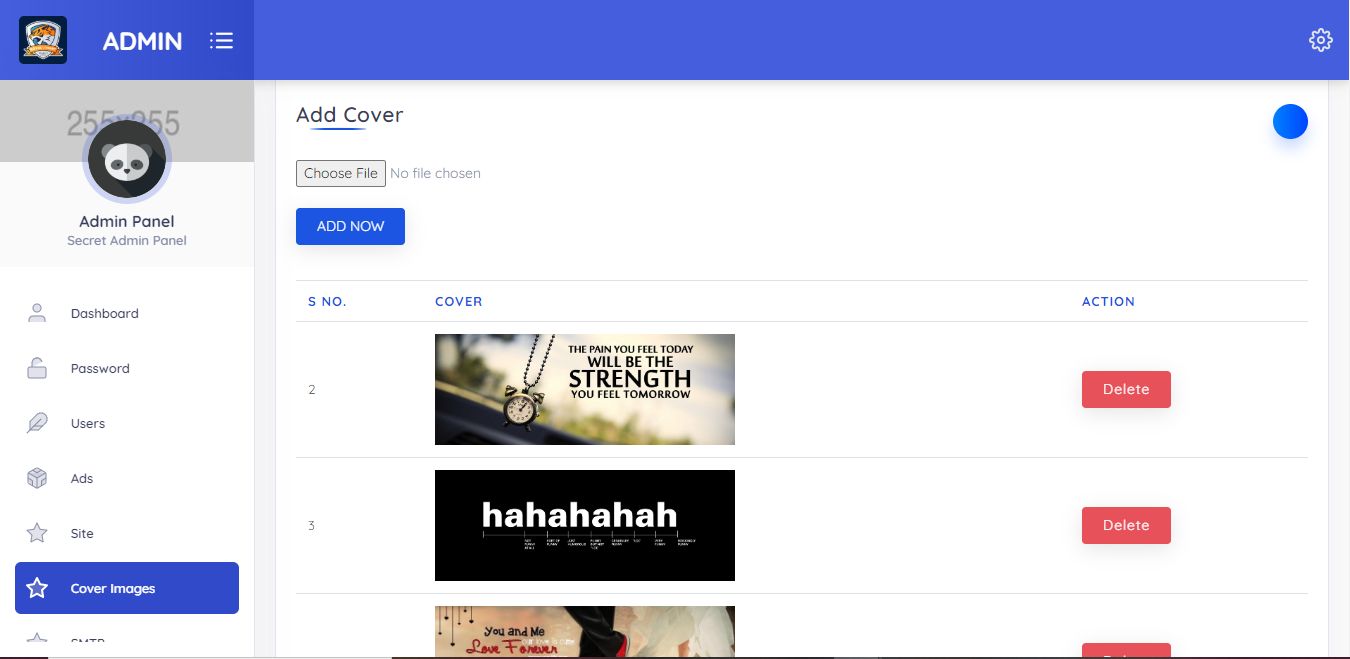This screenshot has height=659, width=1350.
Task: Open Dashboard in the sidebar
Action: coord(127,313)
